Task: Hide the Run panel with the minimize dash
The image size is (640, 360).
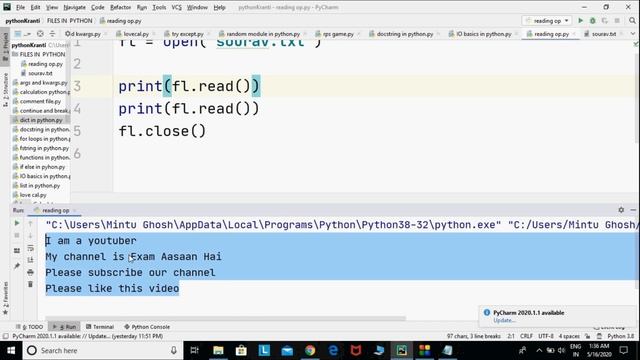Action: (633, 210)
